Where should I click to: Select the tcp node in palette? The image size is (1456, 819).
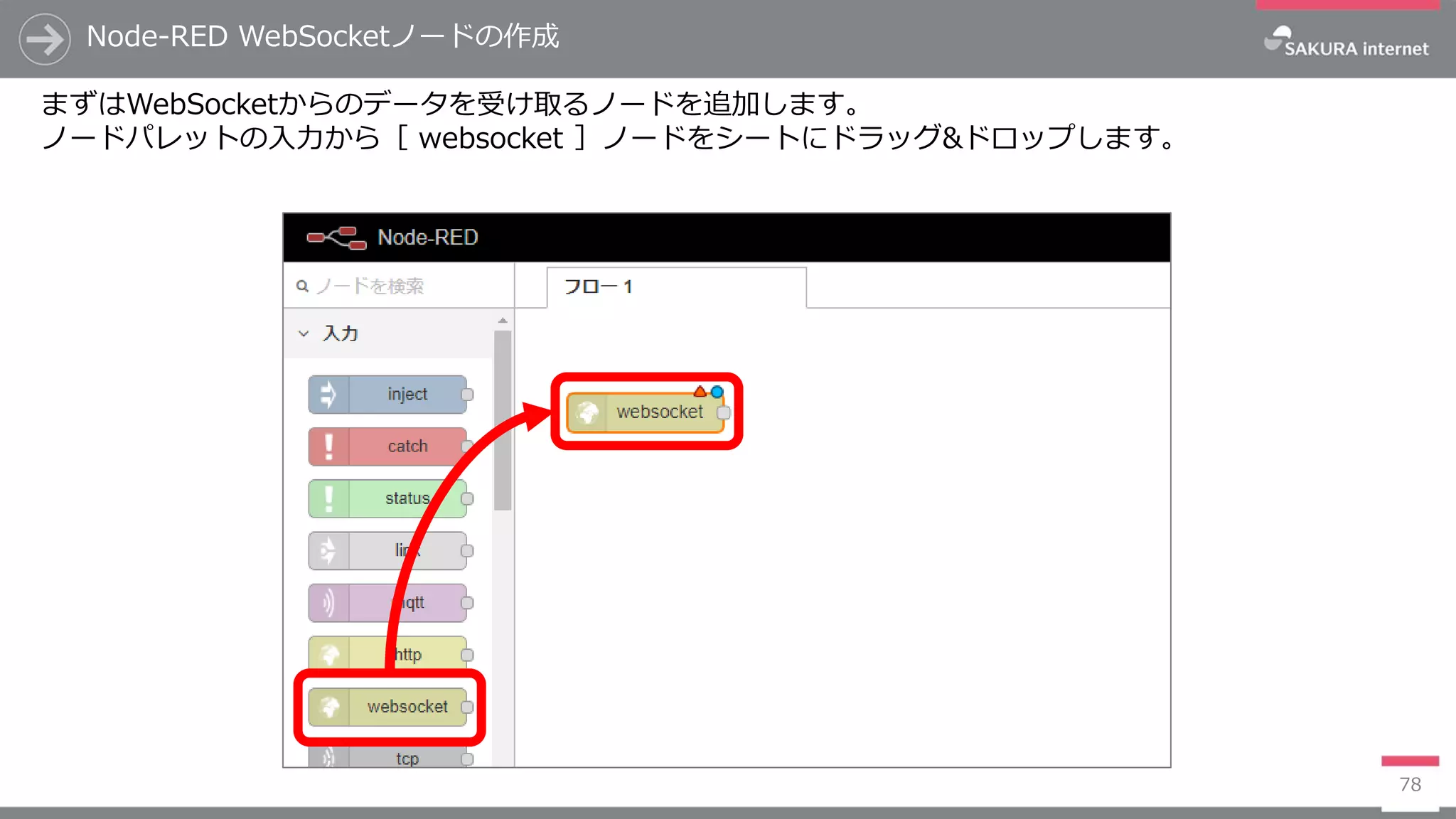tap(387, 757)
